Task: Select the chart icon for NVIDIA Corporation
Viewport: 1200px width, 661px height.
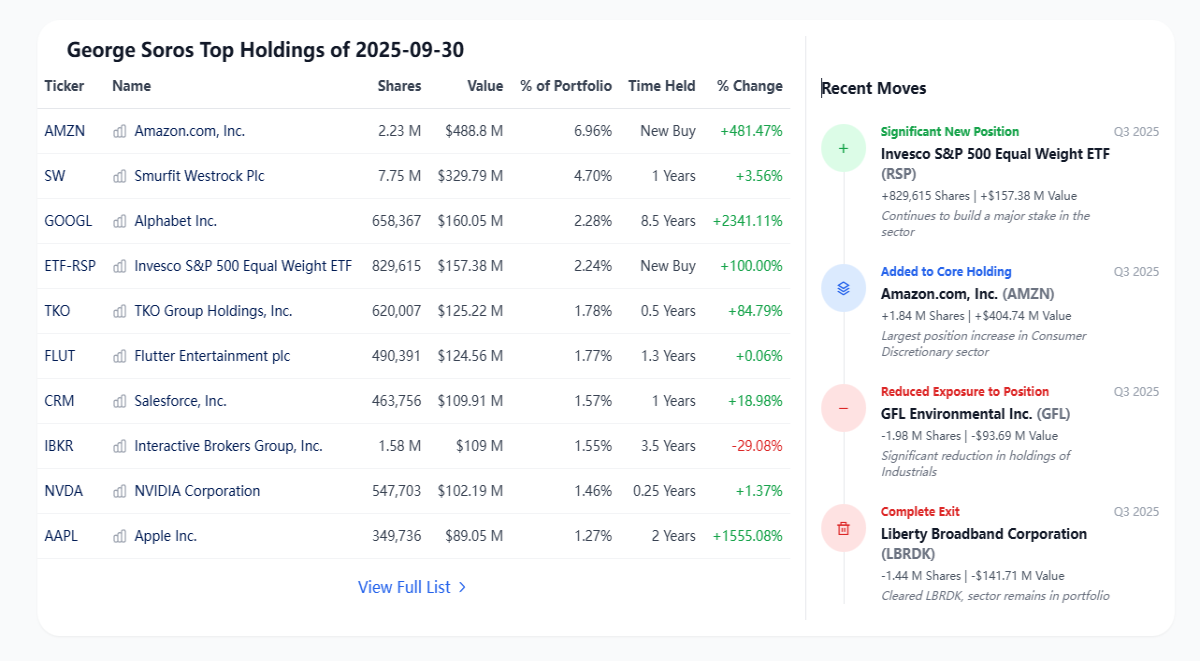Action: (x=120, y=491)
